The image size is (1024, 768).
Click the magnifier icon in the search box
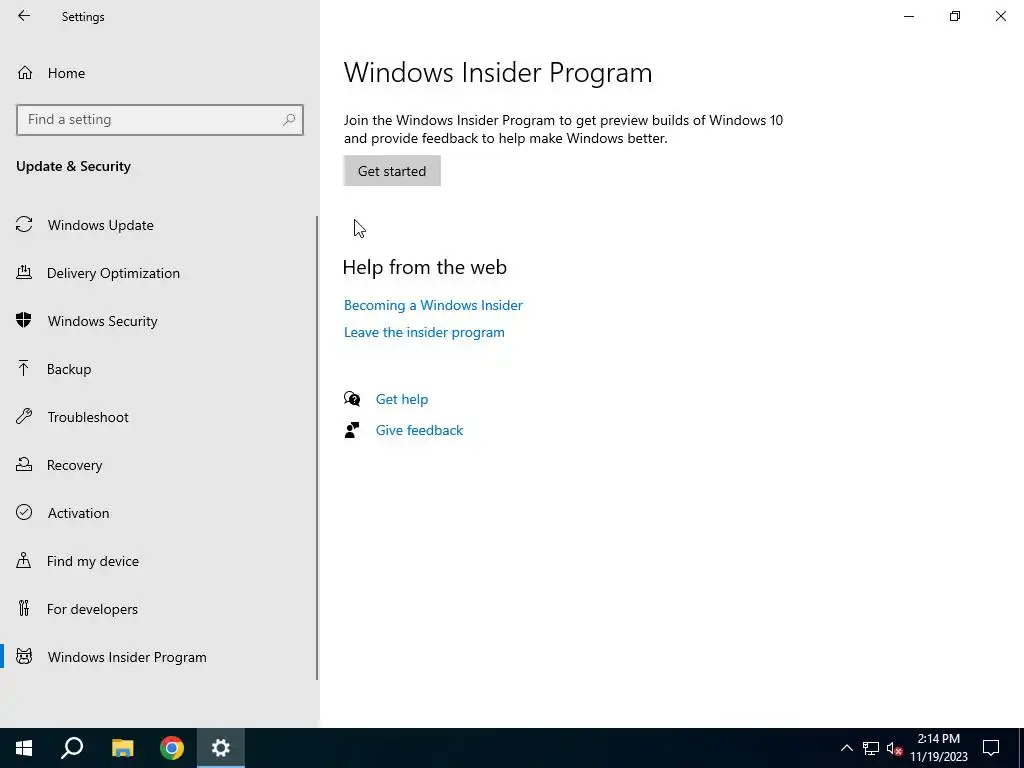point(289,120)
